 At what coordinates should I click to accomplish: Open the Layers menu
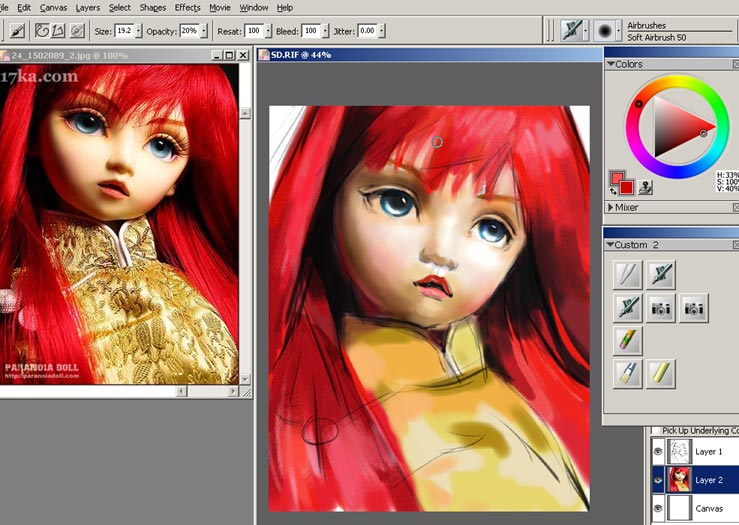(88, 8)
